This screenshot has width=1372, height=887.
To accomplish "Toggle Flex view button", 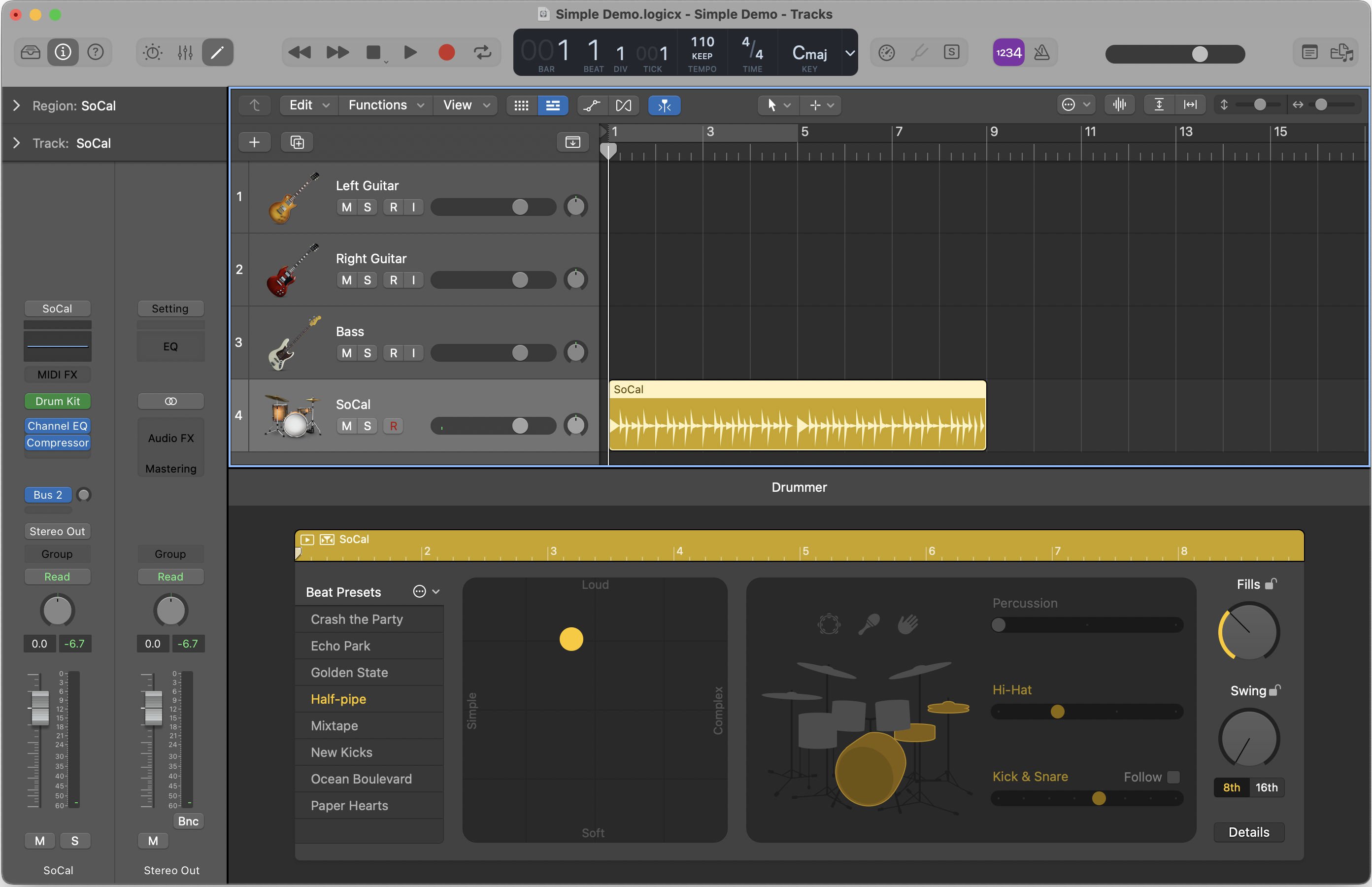I will [624, 105].
